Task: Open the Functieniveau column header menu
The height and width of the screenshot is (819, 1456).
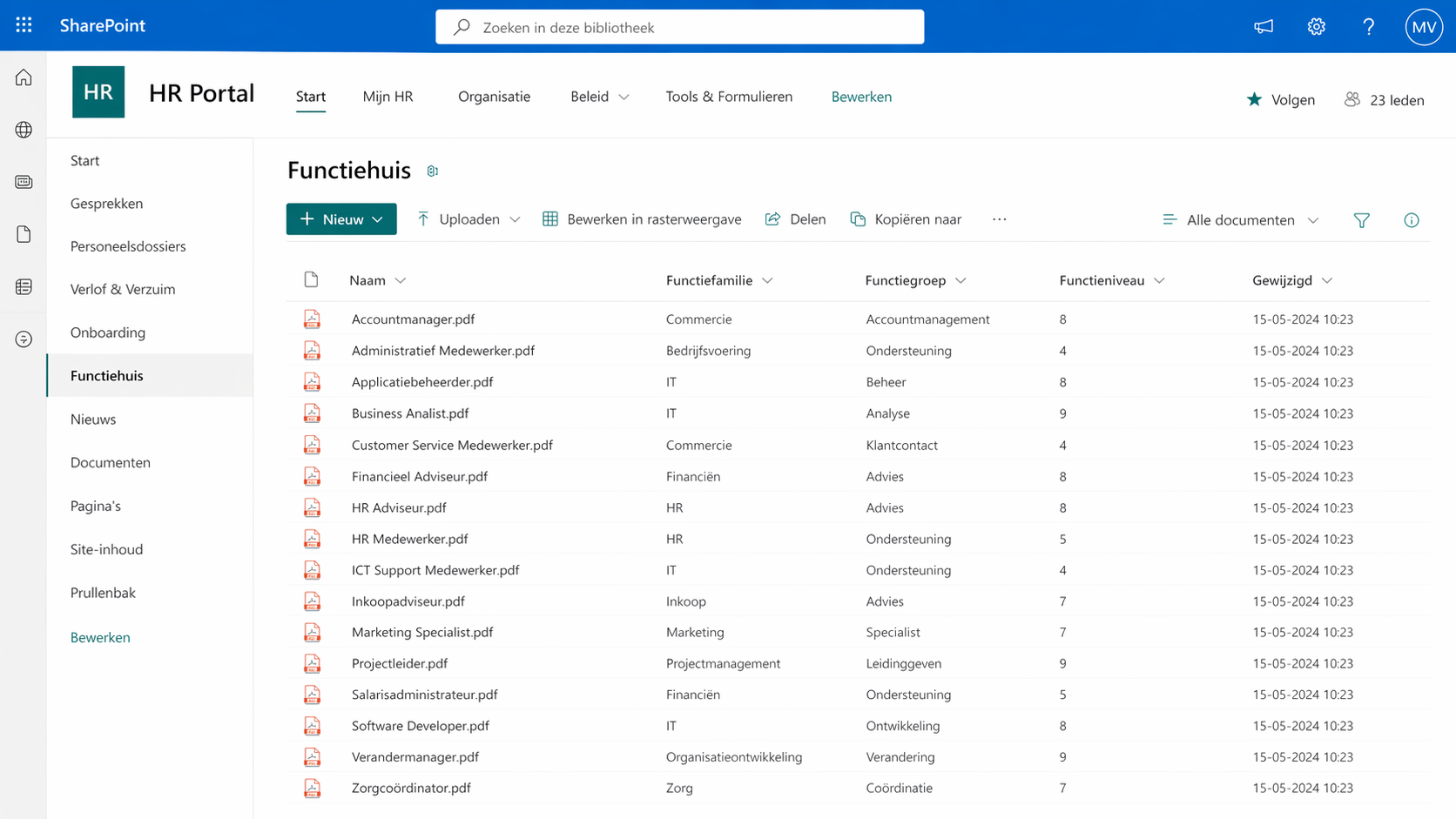Action: 1111,280
